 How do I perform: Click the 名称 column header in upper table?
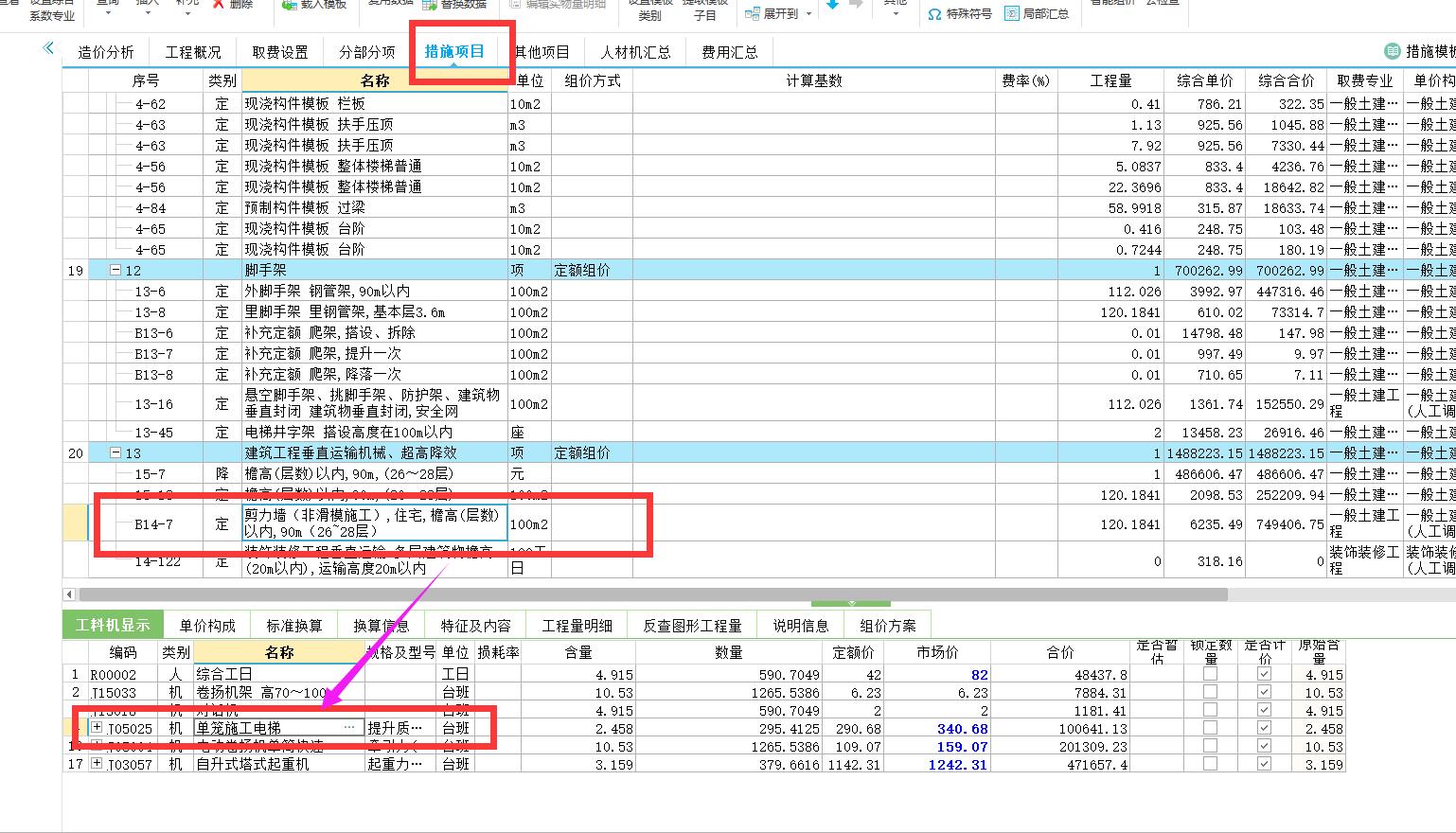[375, 81]
